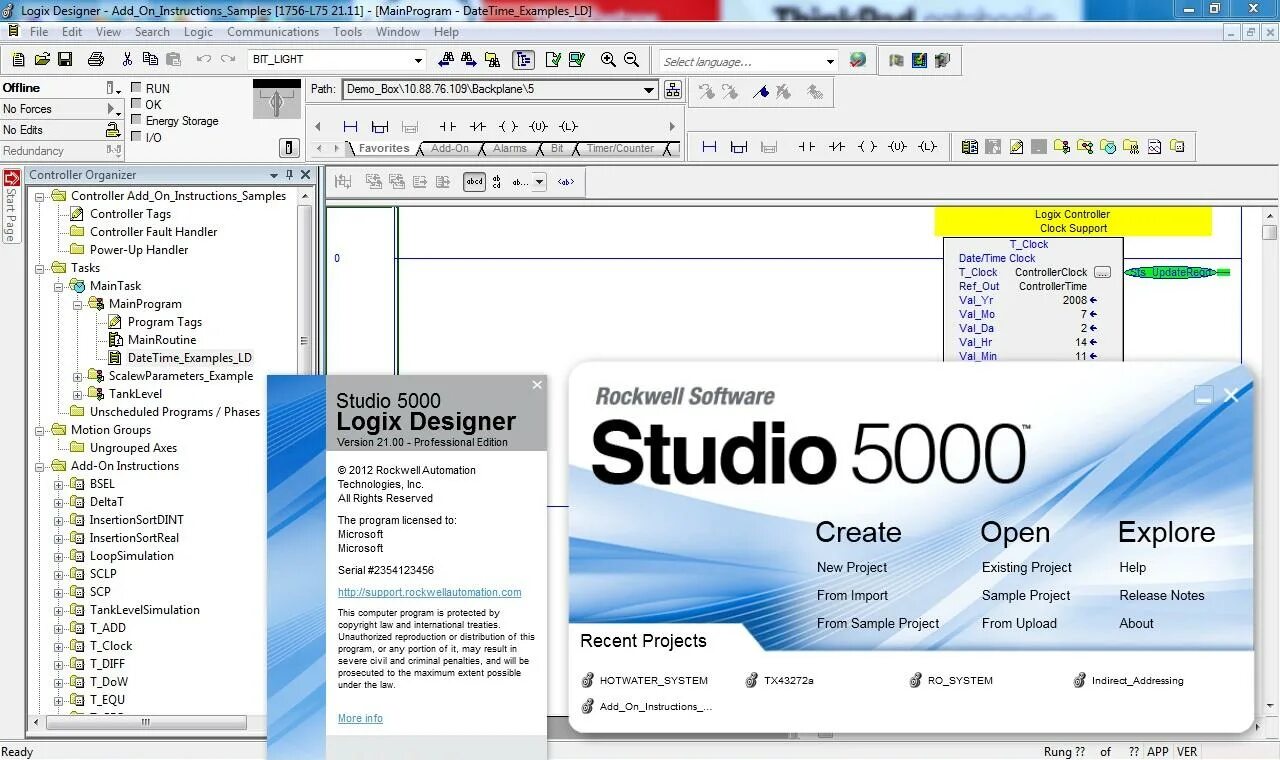Image resolution: width=1280 pixels, height=760 pixels.
Task: Click the New project icon in toolbar
Action: [x=18, y=60]
